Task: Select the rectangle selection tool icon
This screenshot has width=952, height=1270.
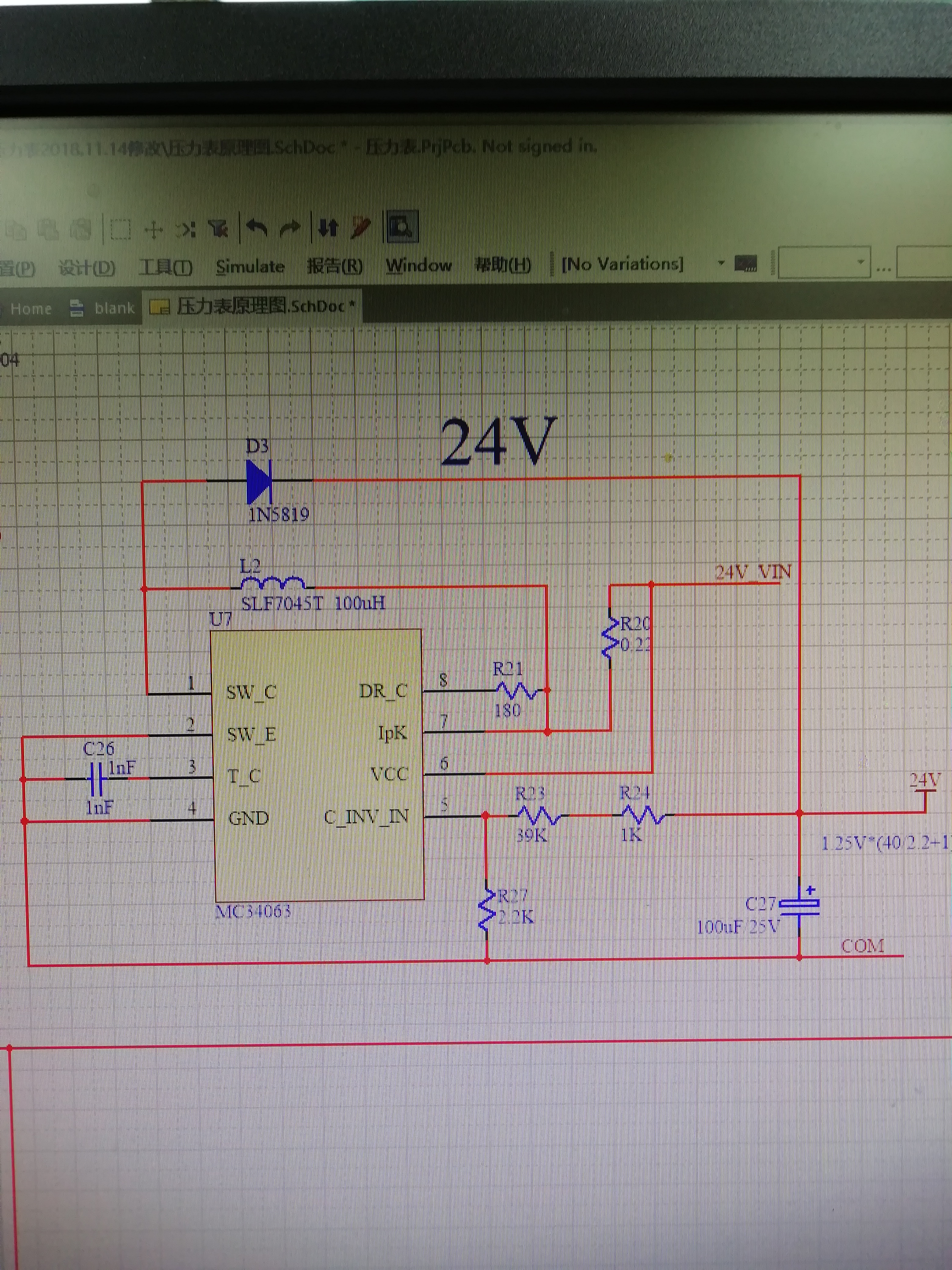Action: [x=120, y=230]
